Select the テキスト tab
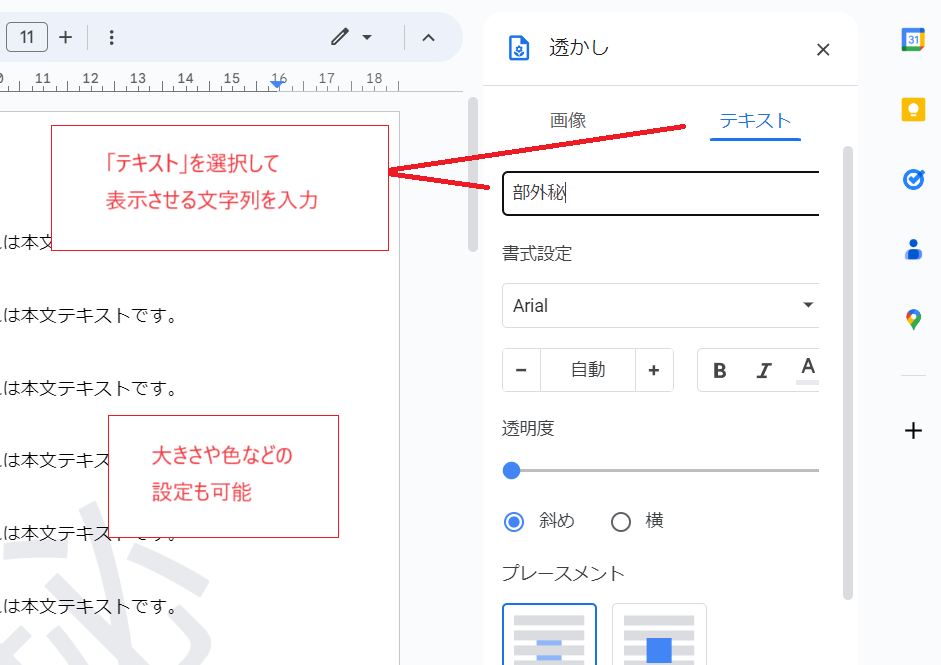The height and width of the screenshot is (665, 941). pyautogui.click(x=755, y=121)
